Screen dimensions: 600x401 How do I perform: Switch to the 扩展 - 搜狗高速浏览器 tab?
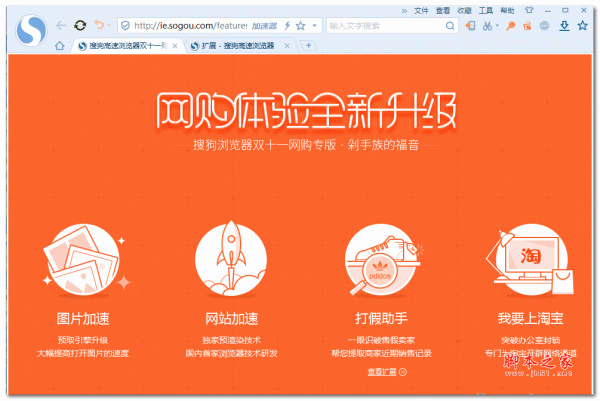[236, 46]
